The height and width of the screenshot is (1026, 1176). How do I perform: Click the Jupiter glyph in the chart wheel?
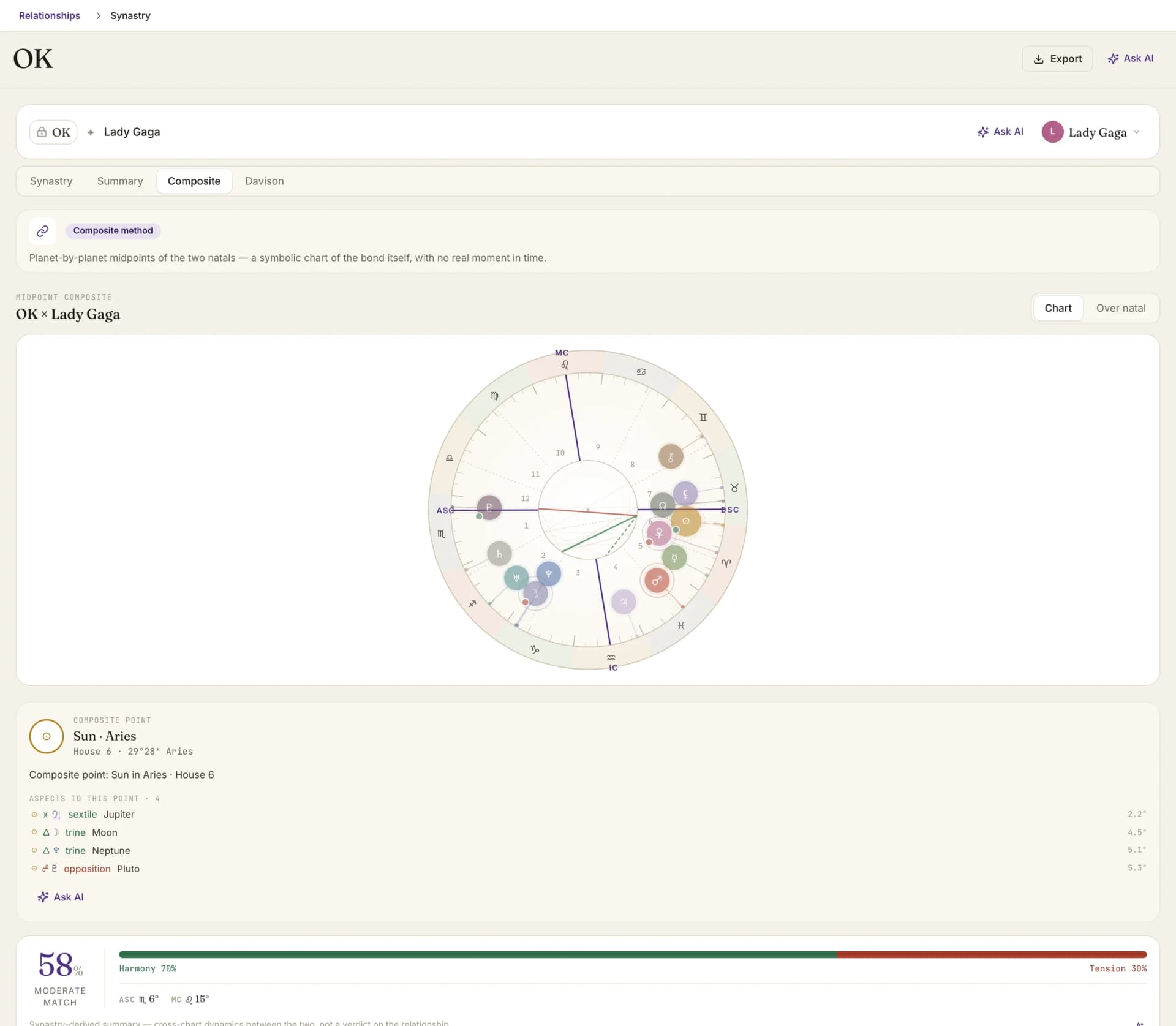point(624,602)
